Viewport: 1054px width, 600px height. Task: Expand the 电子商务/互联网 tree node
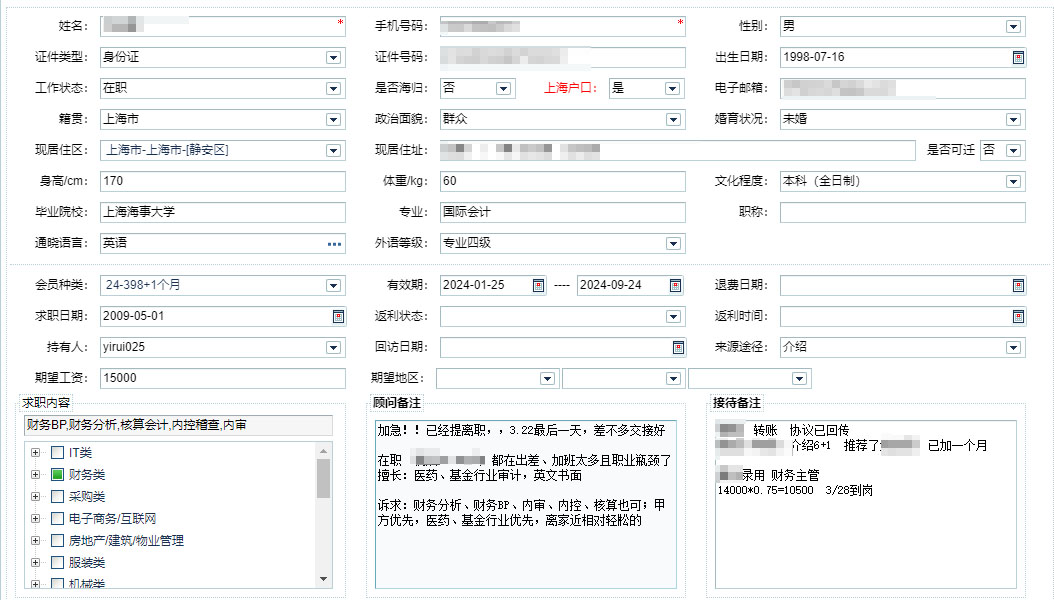[36, 519]
